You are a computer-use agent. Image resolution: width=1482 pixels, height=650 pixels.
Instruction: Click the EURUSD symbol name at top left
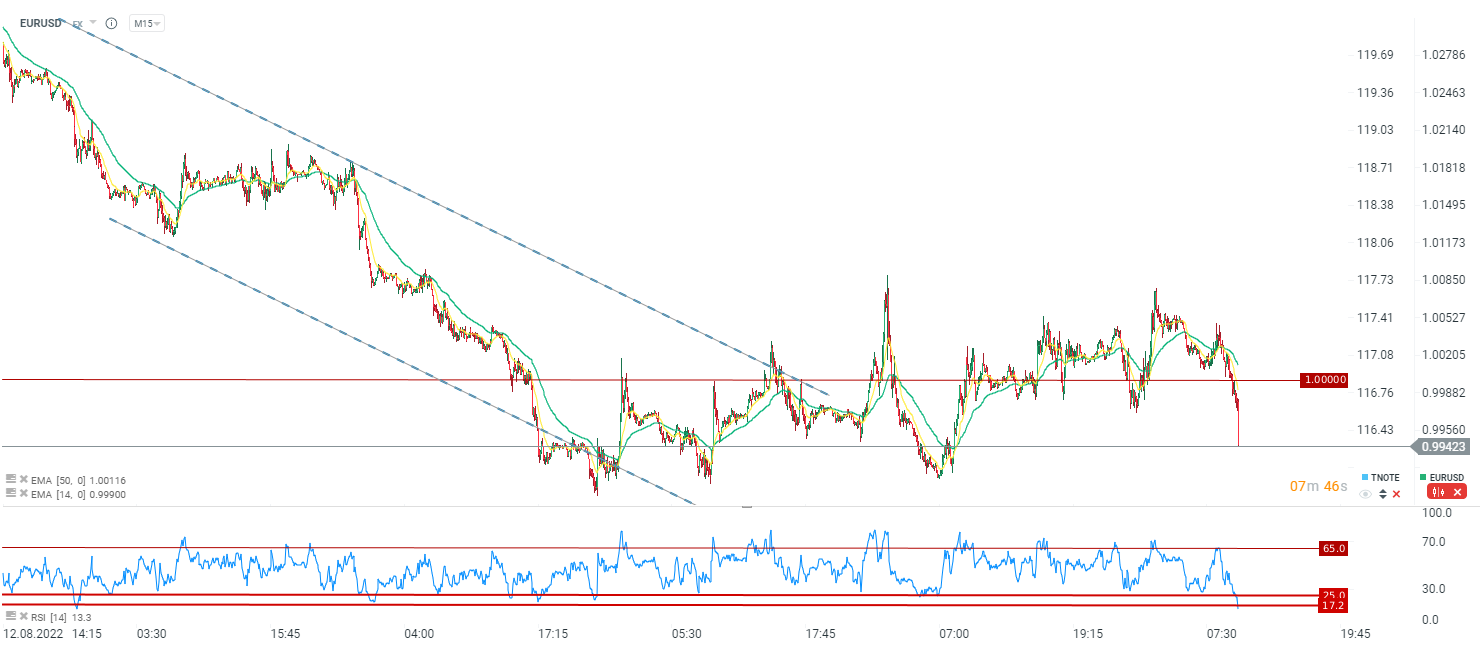[x=42, y=23]
